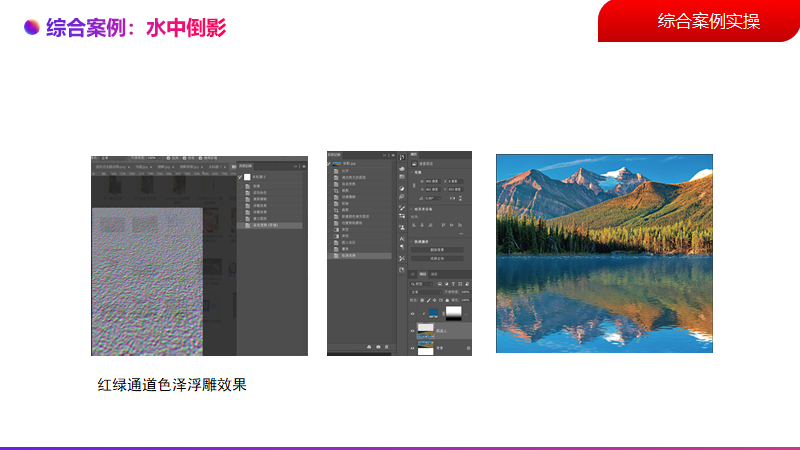The image size is (800, 450).
Task: Open the Brush Settings icon in the vertical strip
Action: coord(402,216)
